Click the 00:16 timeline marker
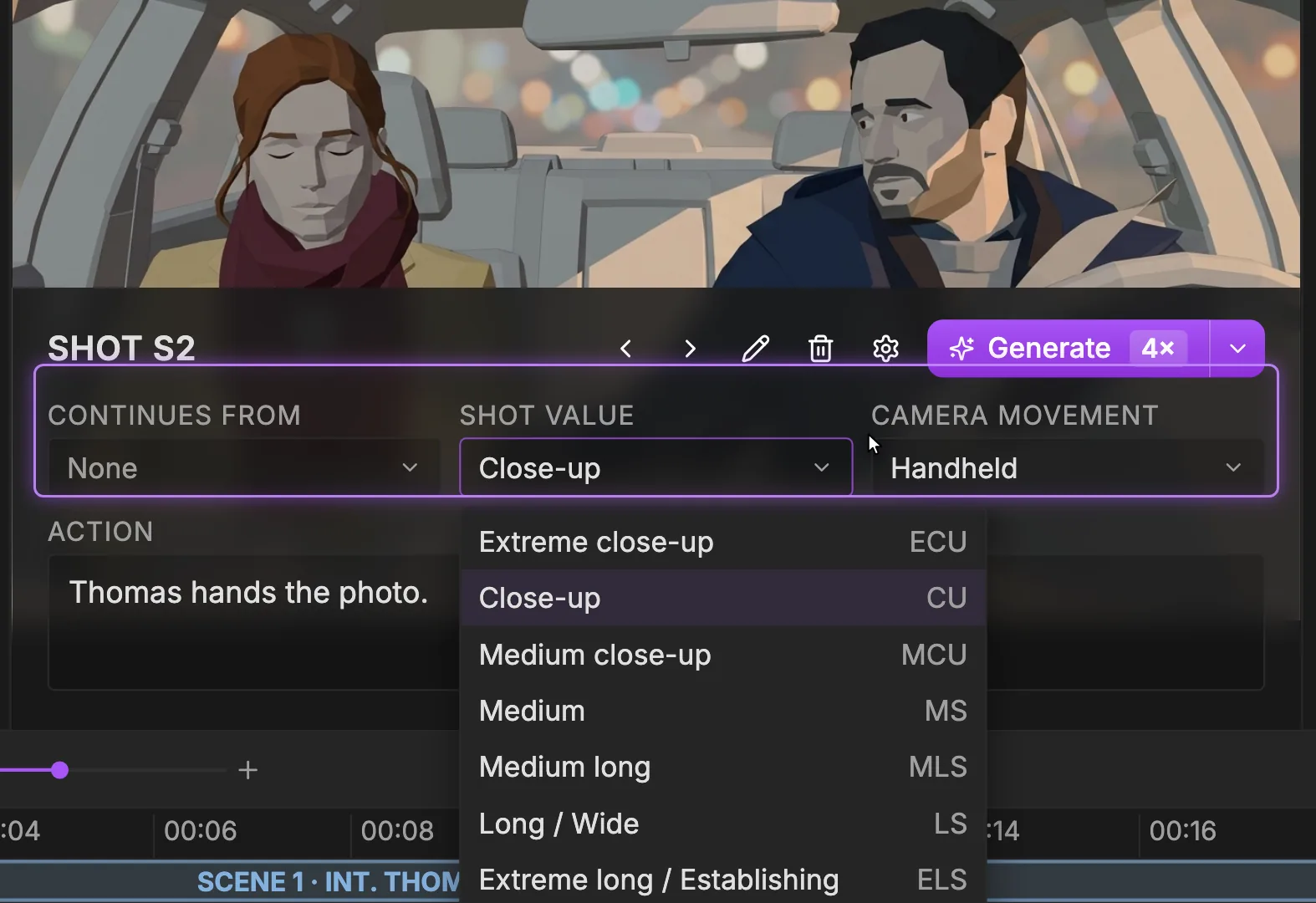 [x=1182, y=830]
